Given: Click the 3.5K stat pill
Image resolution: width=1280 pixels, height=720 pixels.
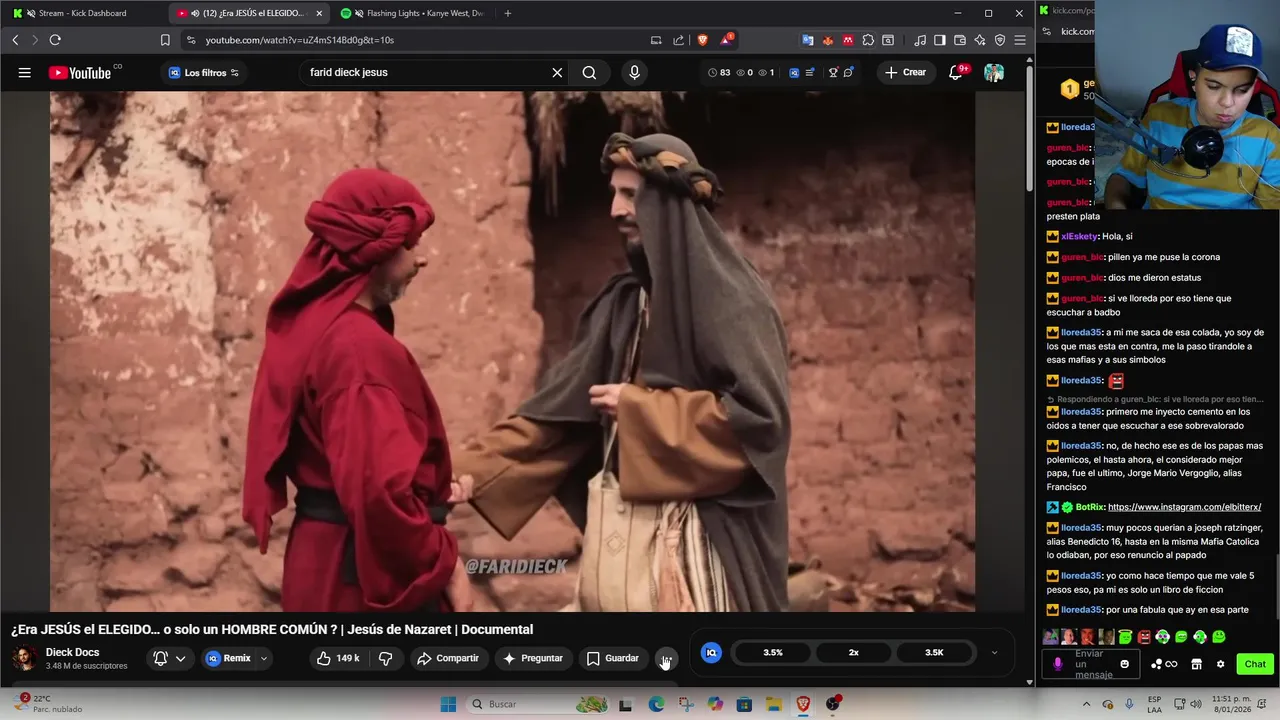Looking at the screenshot, I should pos(934,652).
